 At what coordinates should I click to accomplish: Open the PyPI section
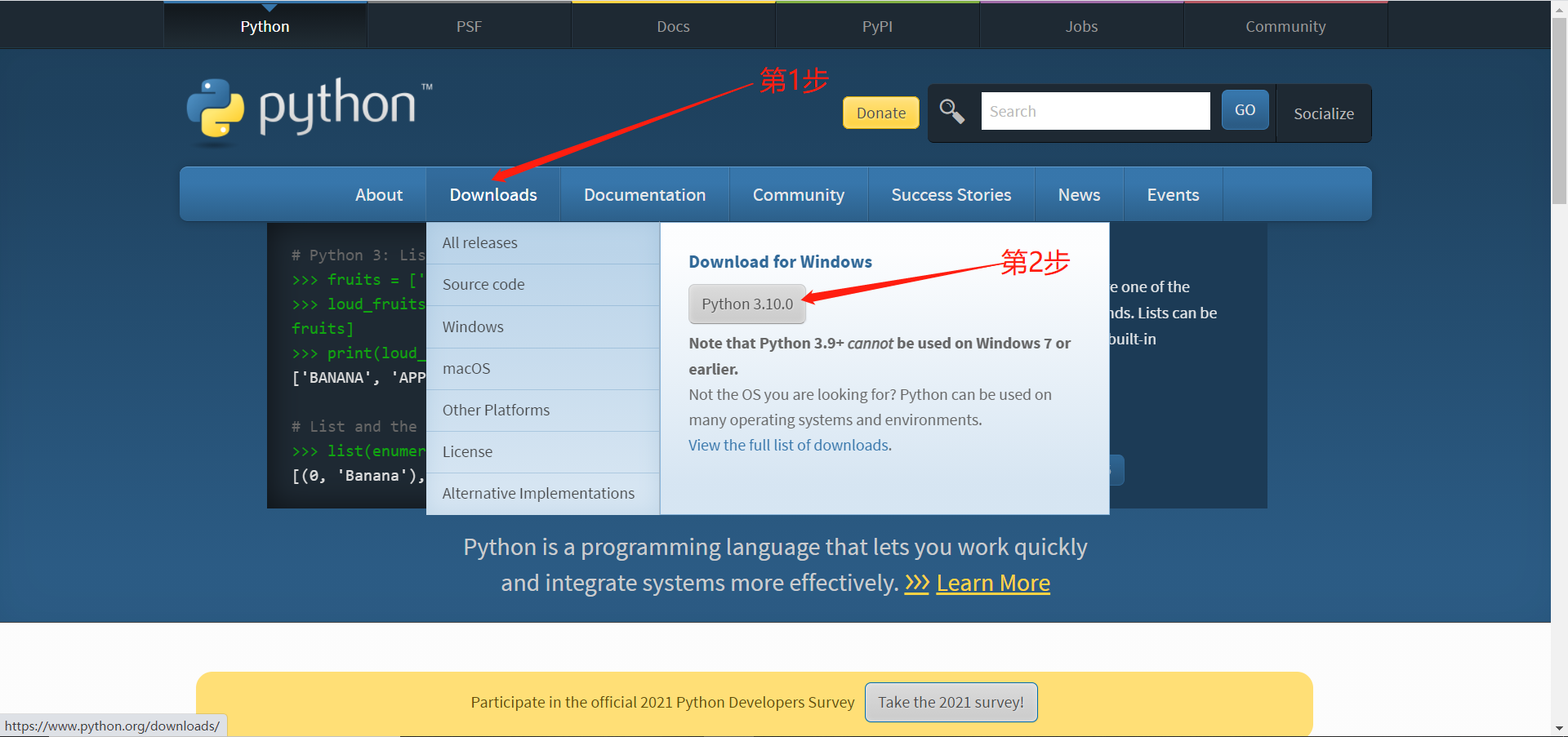click(x=877, y=25)
